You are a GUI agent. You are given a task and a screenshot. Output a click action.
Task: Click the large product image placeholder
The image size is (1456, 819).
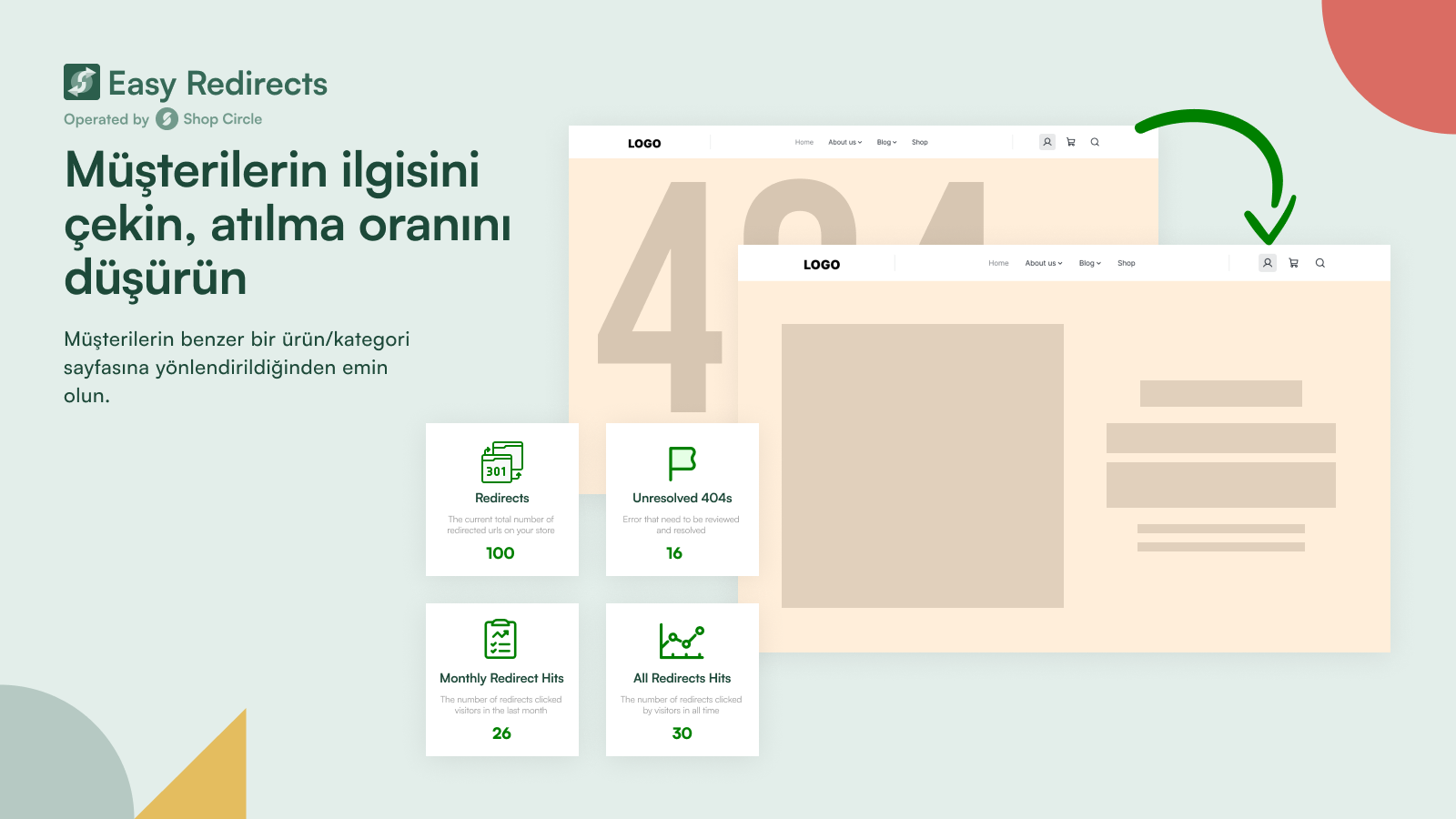point(923,466)
